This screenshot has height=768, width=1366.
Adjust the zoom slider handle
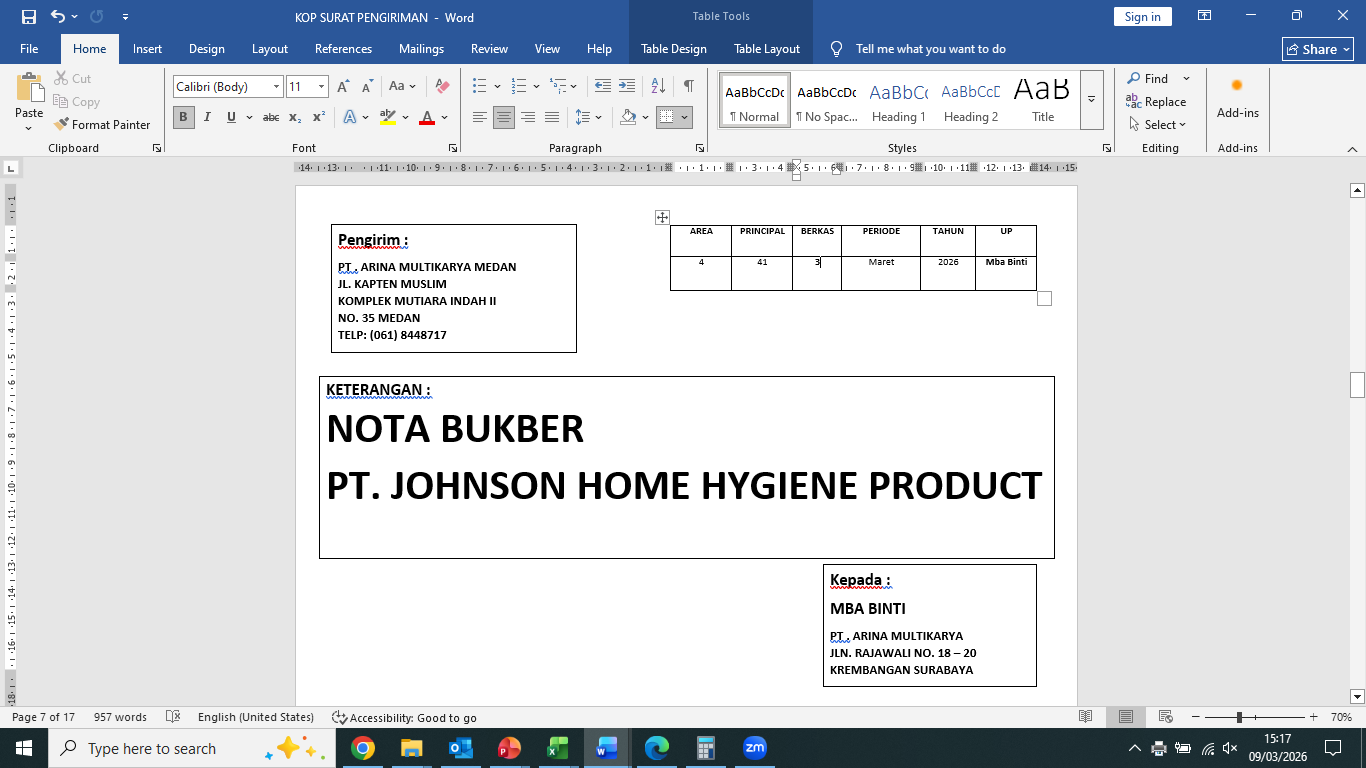click(1239, 717)
